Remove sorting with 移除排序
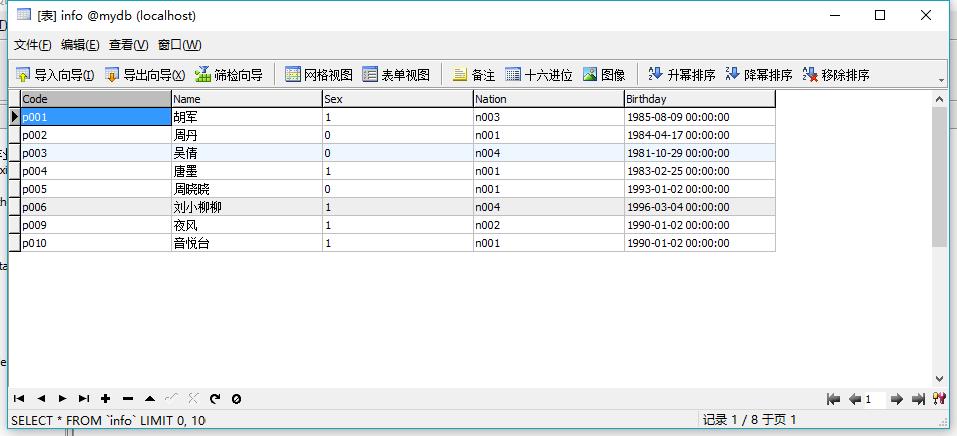957x436 pixels. [836, 75]
